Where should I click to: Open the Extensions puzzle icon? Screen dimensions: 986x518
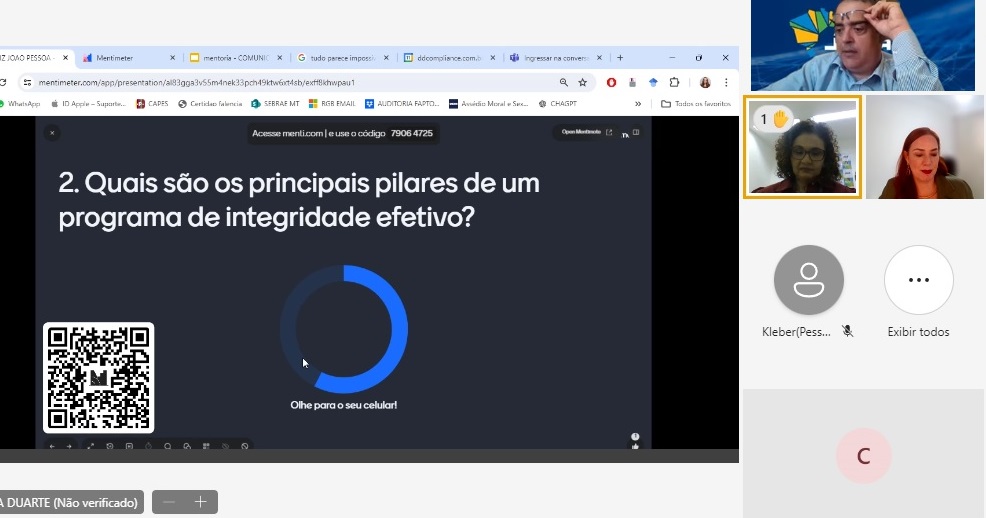[x=674, y=83]
